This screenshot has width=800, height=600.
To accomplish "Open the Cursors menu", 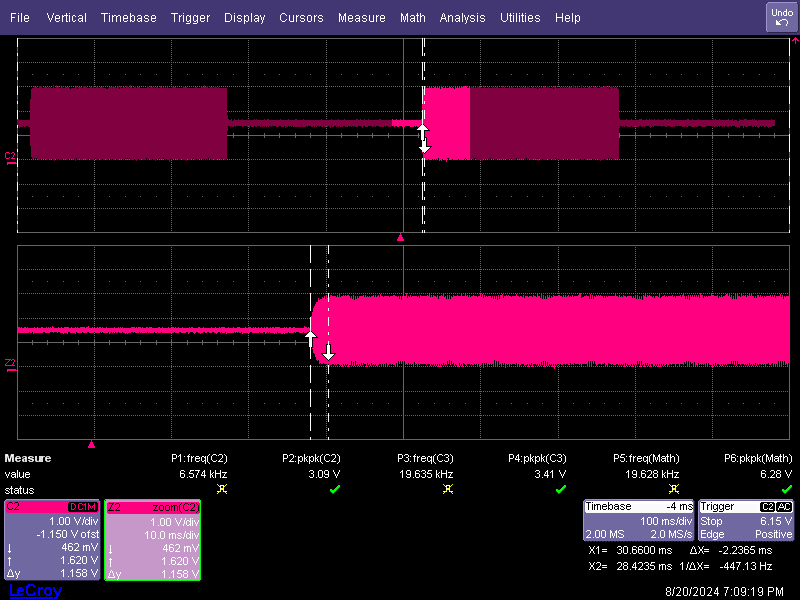I will click(x=301, y=18).
